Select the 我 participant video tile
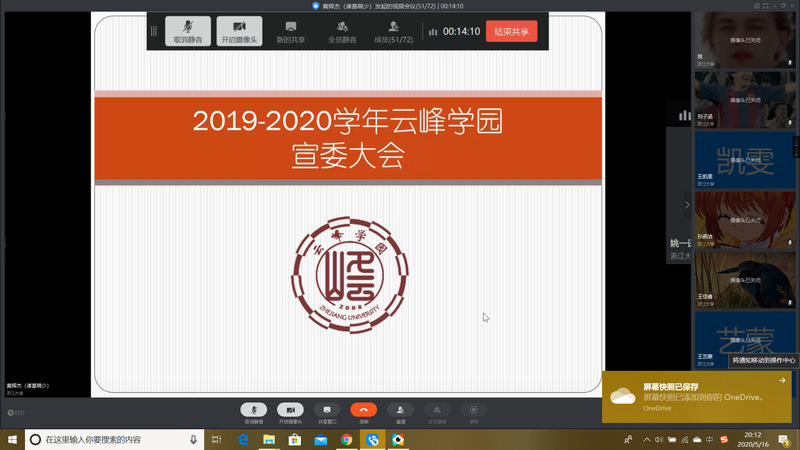This screenshot has height=450, width=800. click(x=745, y=40)
